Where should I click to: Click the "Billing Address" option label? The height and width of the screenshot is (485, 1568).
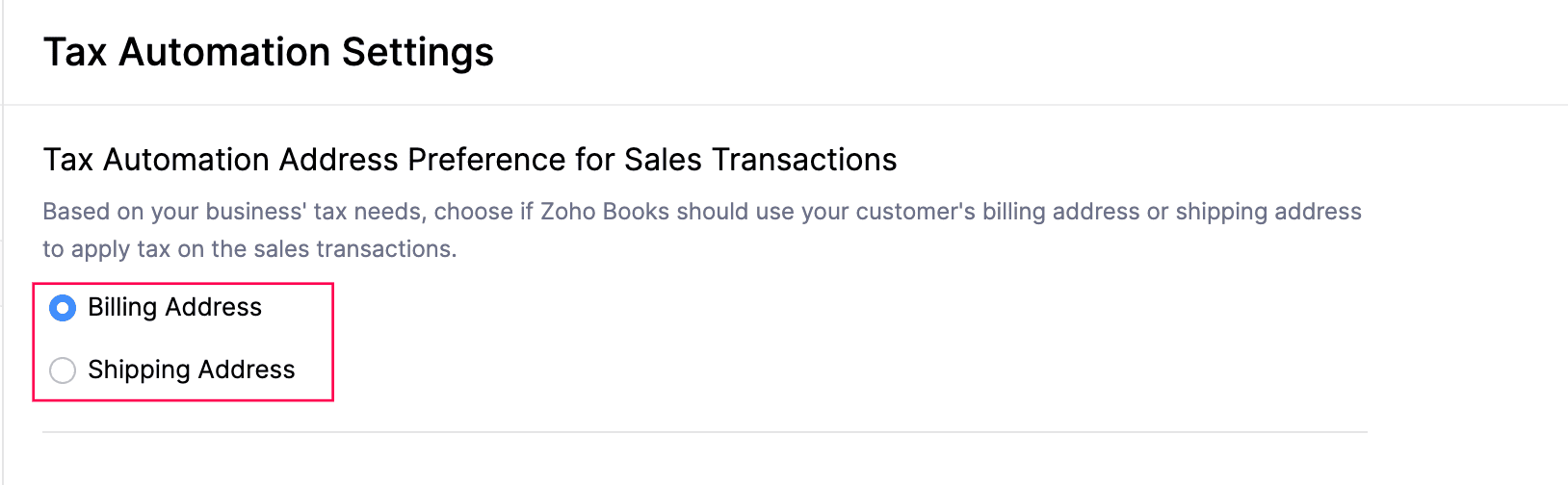[174, 308]
